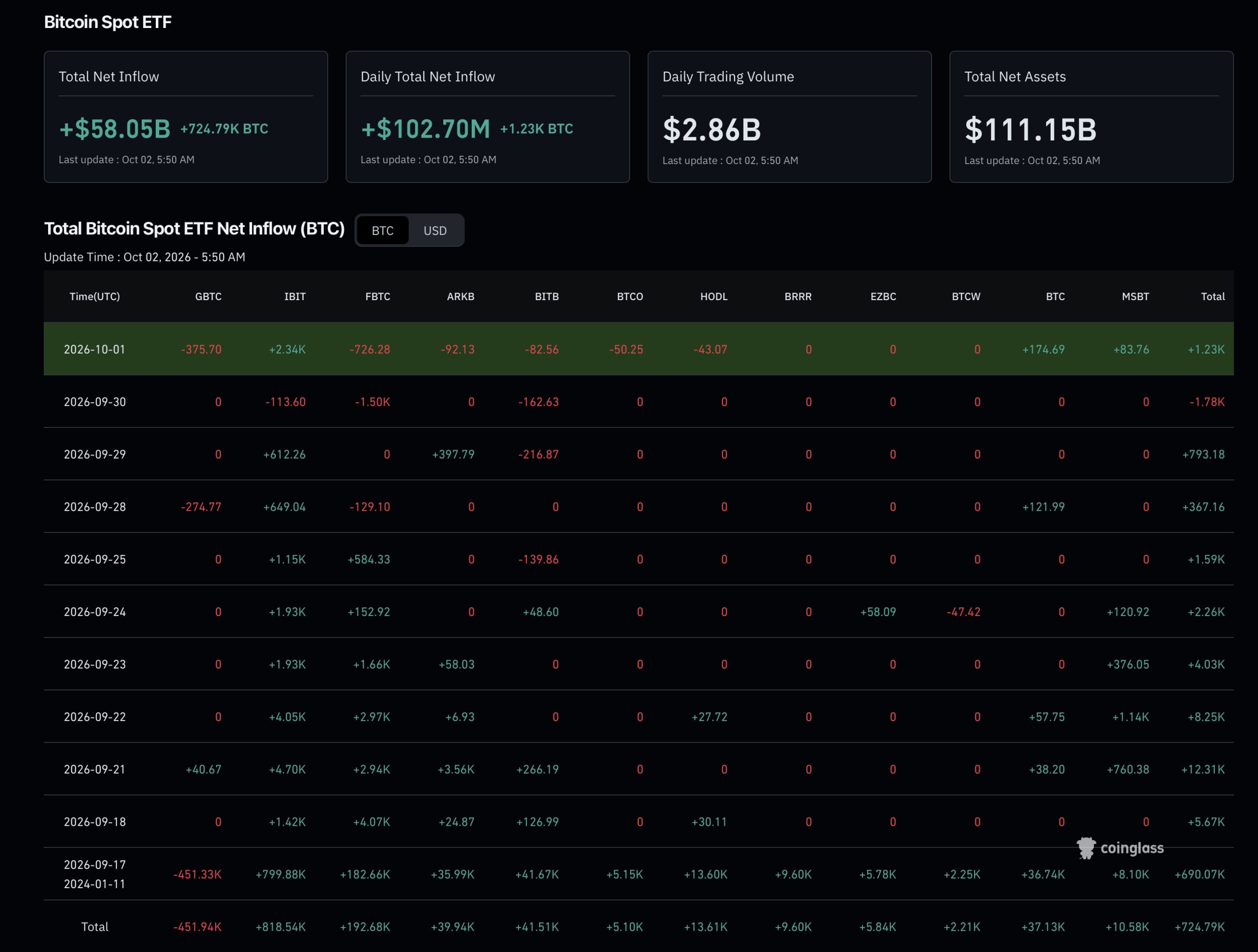This screenshot has height=952, width=1258.
Task: Switch the table to USD units
Action: [435, 230]
